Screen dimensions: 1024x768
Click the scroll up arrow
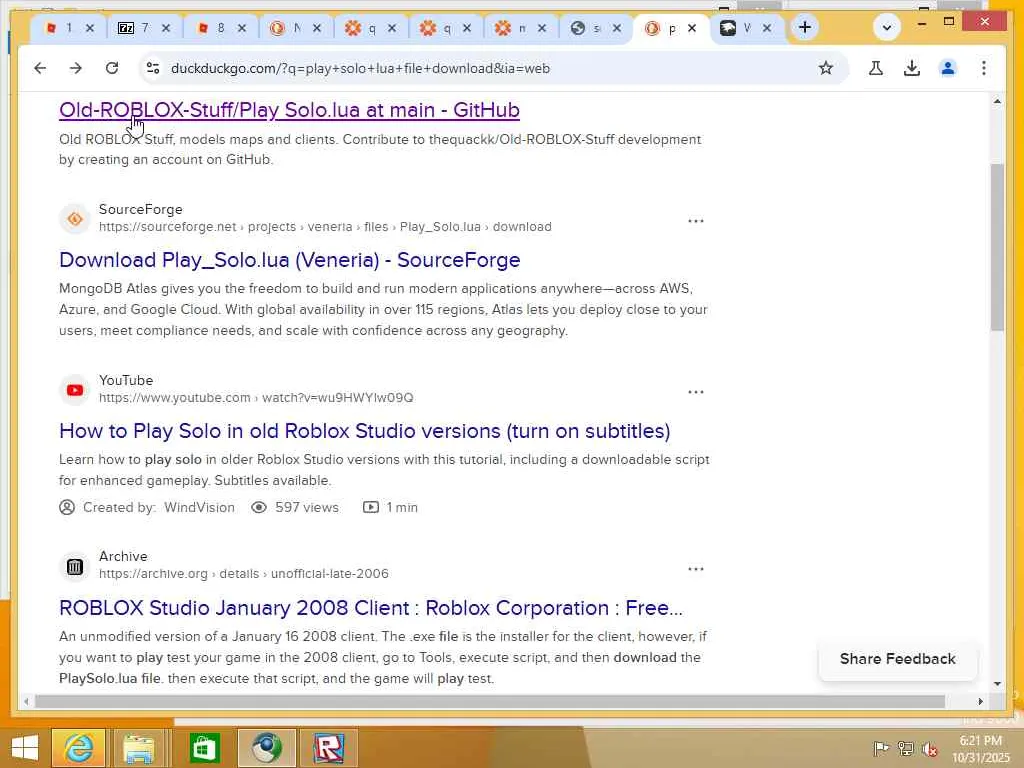tap(997, 101)
